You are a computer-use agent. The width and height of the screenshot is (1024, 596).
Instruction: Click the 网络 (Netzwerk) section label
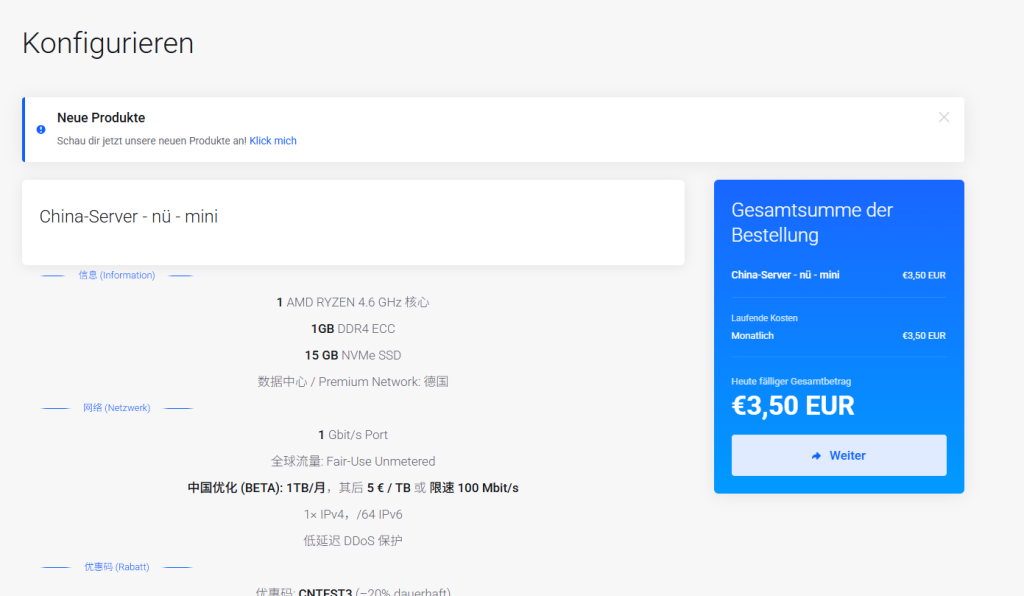(x=117, y=408)
